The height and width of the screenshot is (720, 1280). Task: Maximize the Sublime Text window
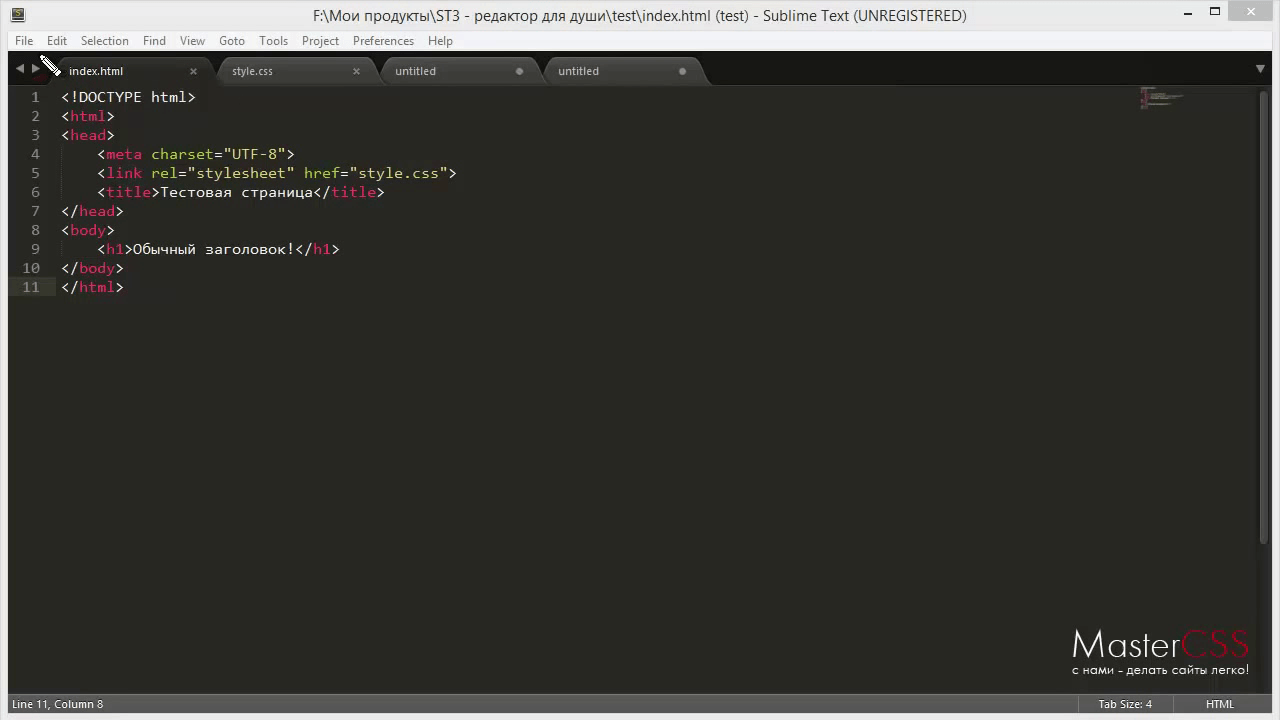[x=1215, y=12]
